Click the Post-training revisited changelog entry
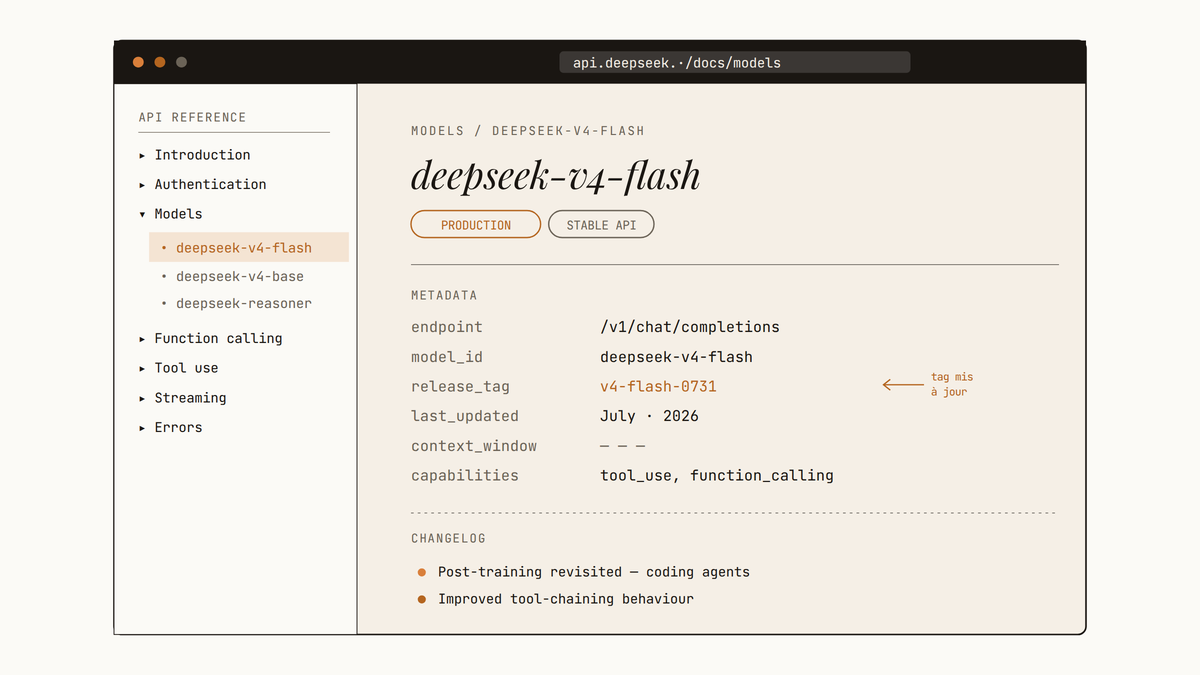1200x675 pixels. point(594,572)
